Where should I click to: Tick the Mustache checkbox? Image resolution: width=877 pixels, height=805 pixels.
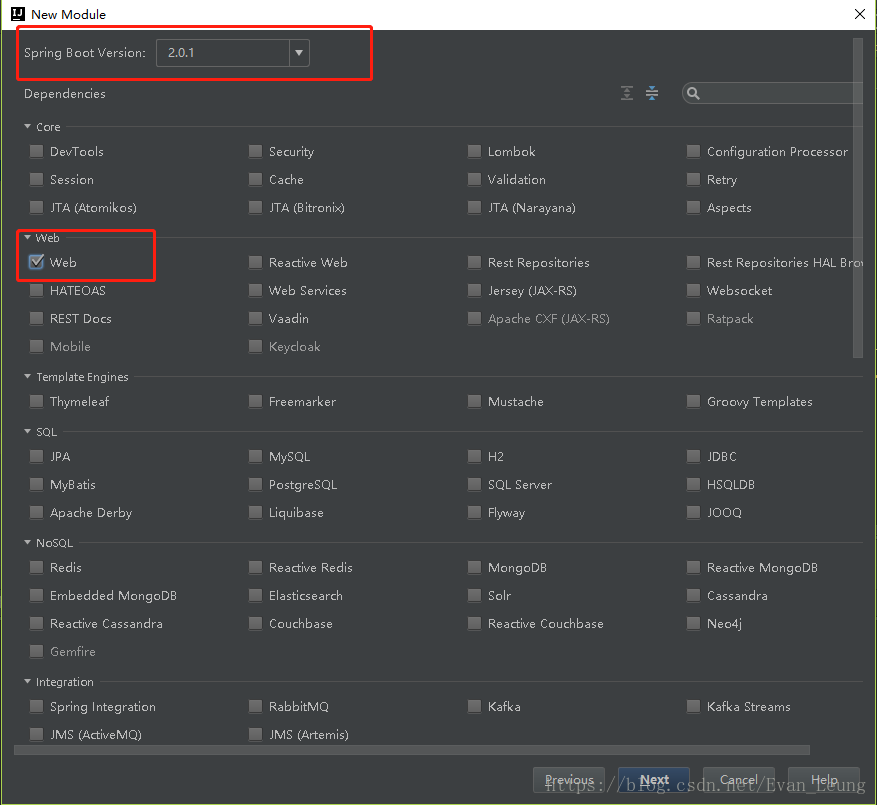tap(474, 402)
